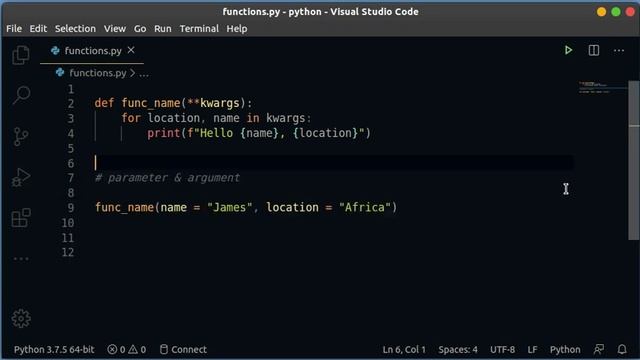The image size is (640, 360).
Task: Show additional activity bar views ellipsis
Action: click(x=21, y=259)
